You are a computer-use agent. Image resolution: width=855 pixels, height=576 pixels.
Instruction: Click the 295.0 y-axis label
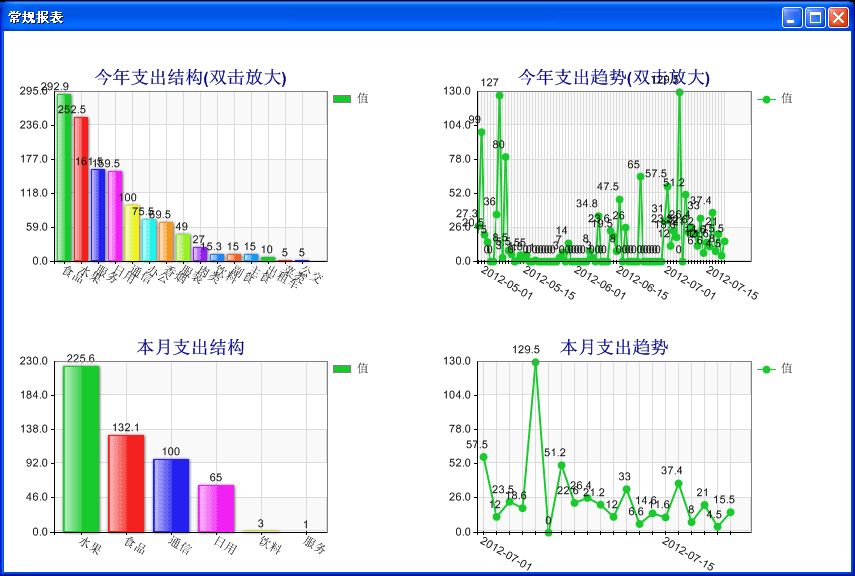[x=33, y=91]
